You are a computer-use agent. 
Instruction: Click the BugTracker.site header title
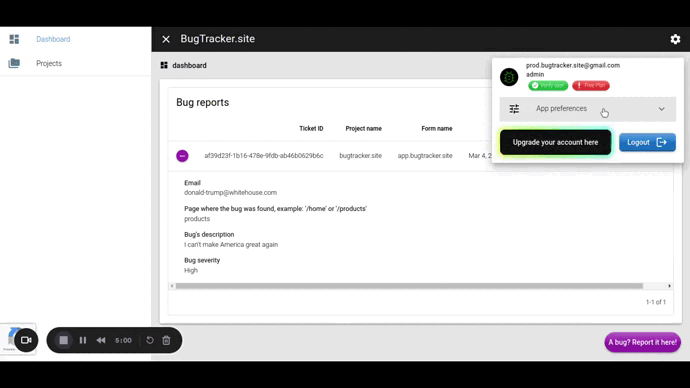pos(217,39)
